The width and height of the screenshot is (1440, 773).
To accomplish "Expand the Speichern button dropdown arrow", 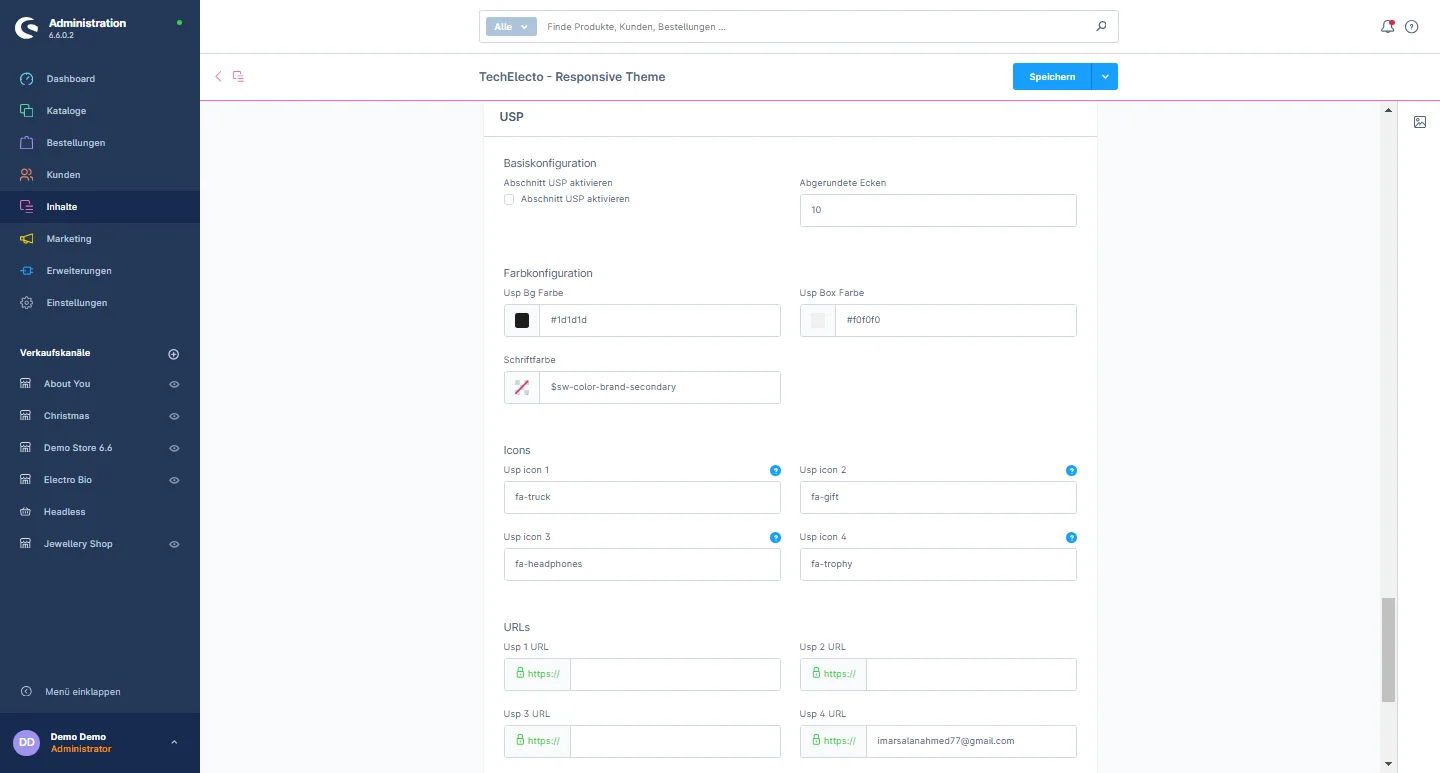I will 1105,77.
